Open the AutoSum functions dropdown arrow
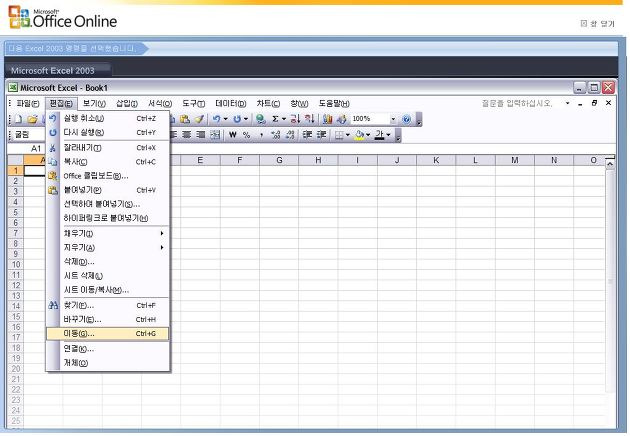This screenshot has width=630, height=436. (284, 119)
